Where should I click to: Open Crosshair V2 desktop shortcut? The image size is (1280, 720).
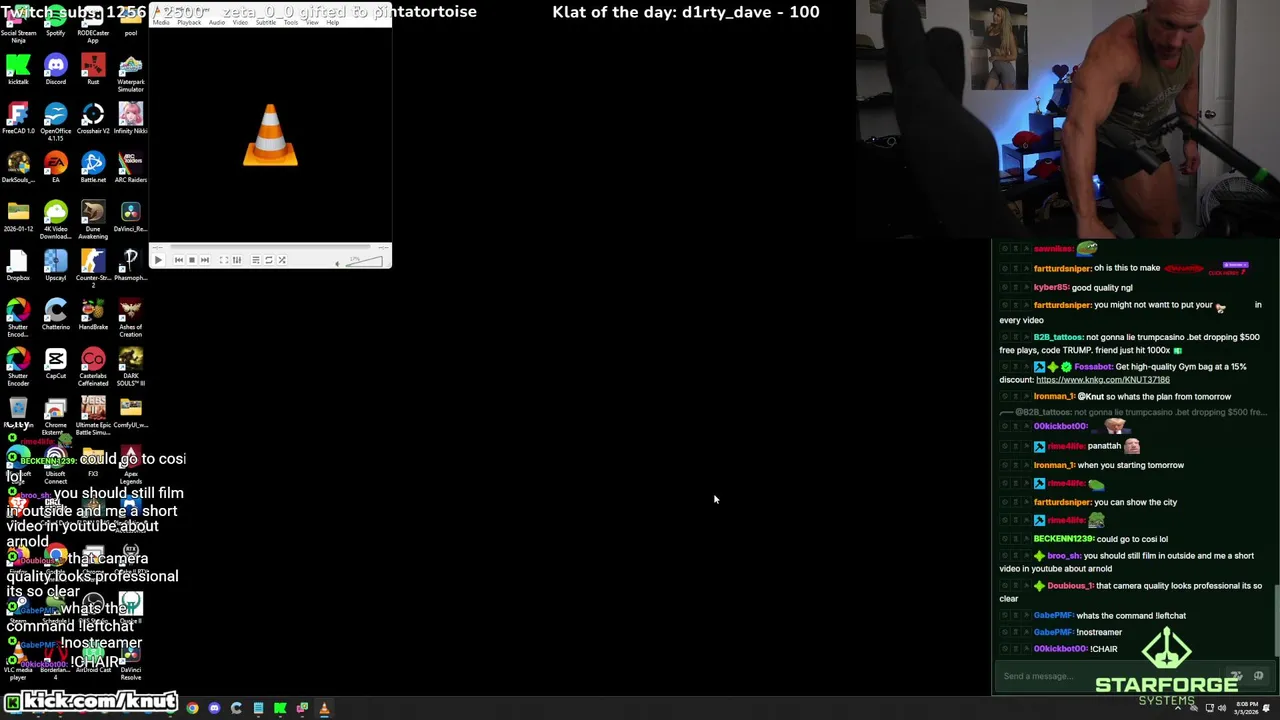pyautogui.click(x=93, y=118)
